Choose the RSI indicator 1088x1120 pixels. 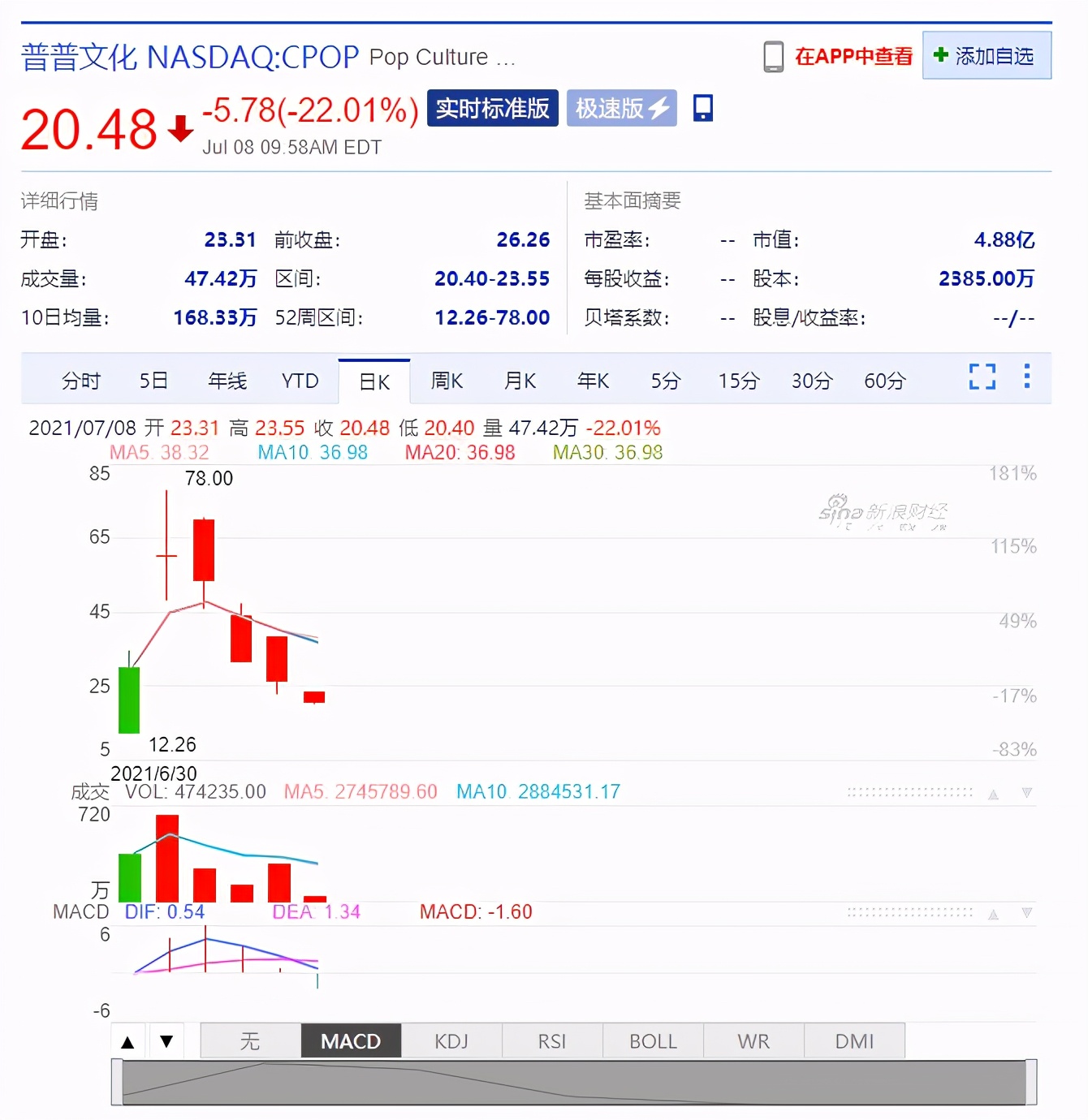click(552, 1040)
